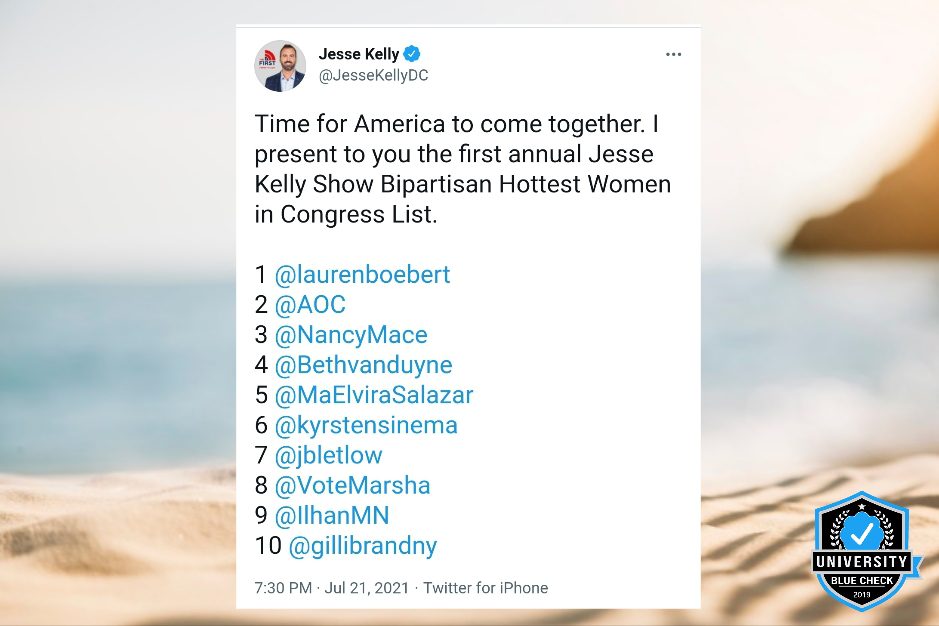Image resolution: width=939 pixels, height=626 pixels.
Task: Open the @kyrstensinema mention
Action: pos(366,425)
